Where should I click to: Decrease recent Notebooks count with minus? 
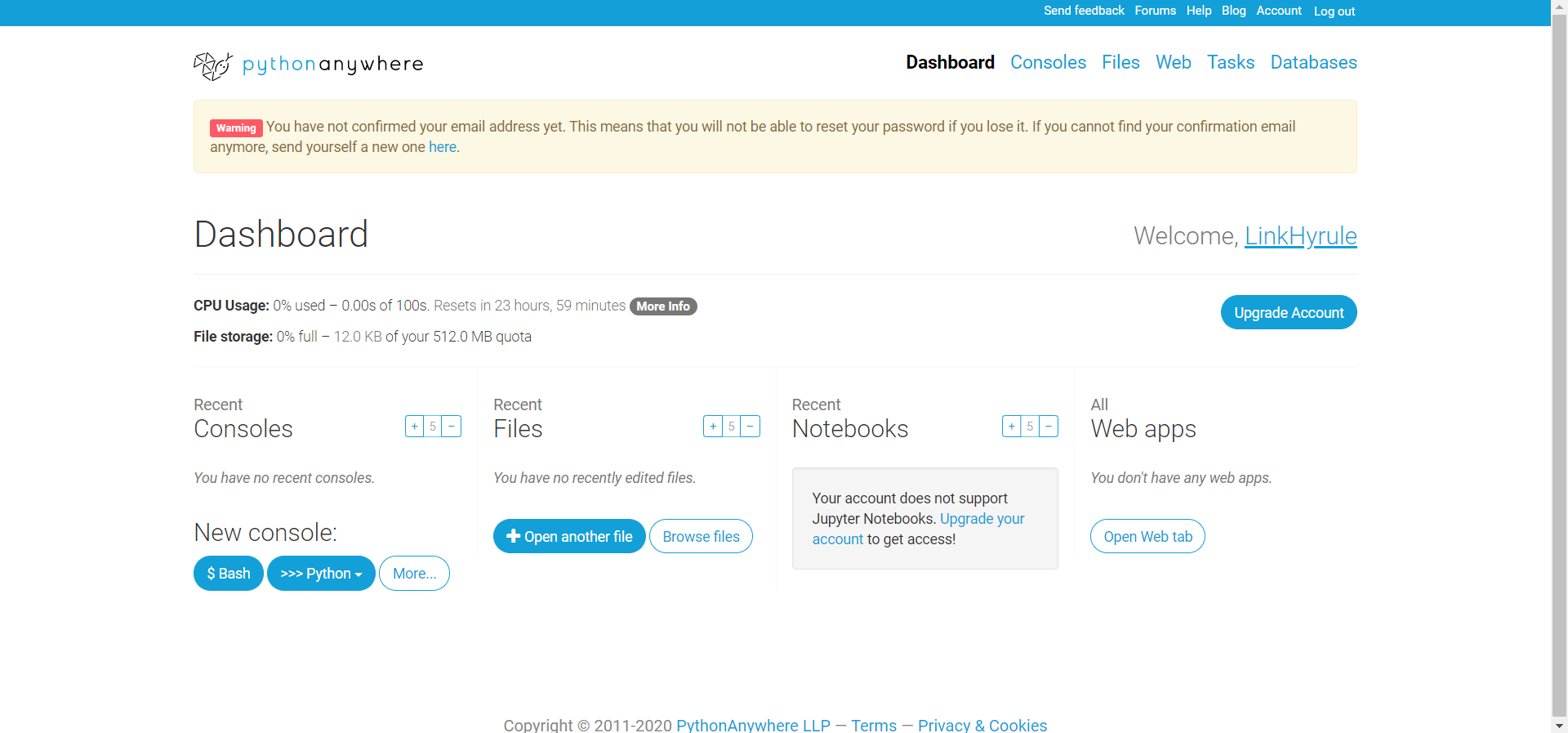[1049, 427]
